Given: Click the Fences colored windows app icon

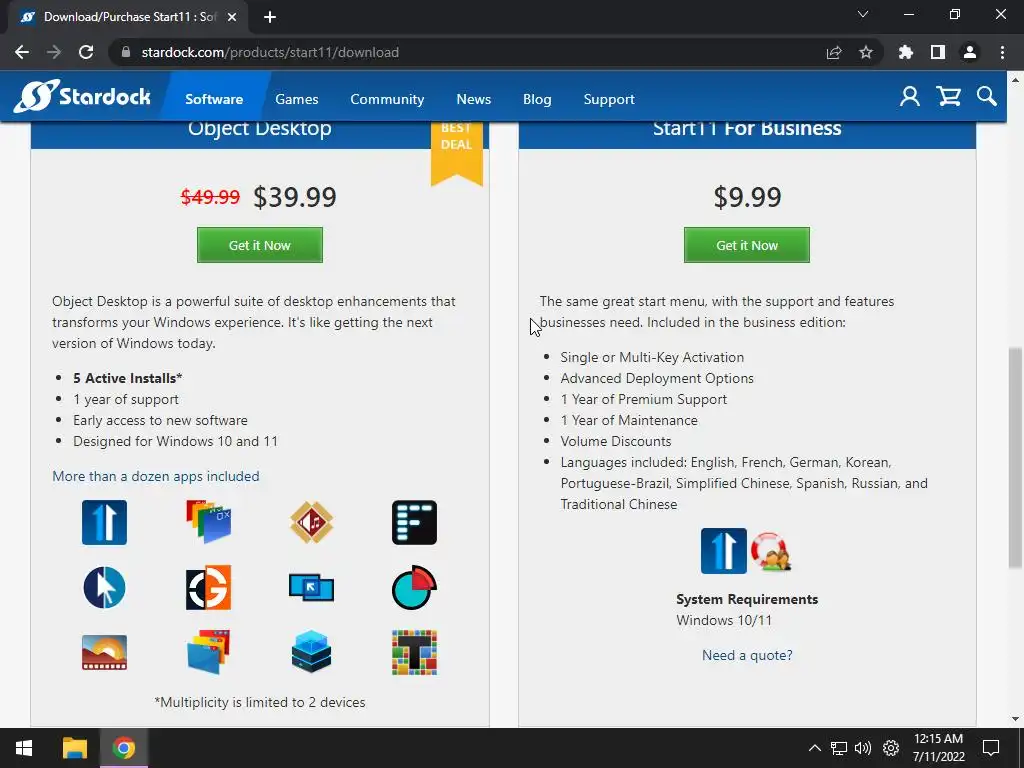Looking at the screenshot, I should 208,522.
